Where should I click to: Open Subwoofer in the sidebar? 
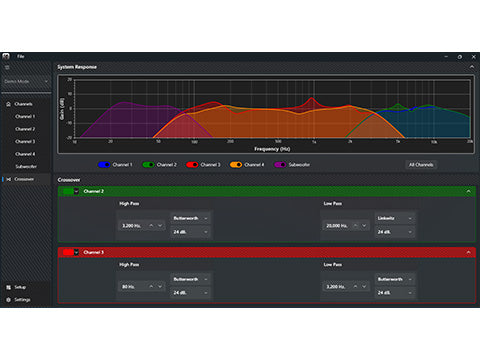pyautogui.click(x=26, y=167)
